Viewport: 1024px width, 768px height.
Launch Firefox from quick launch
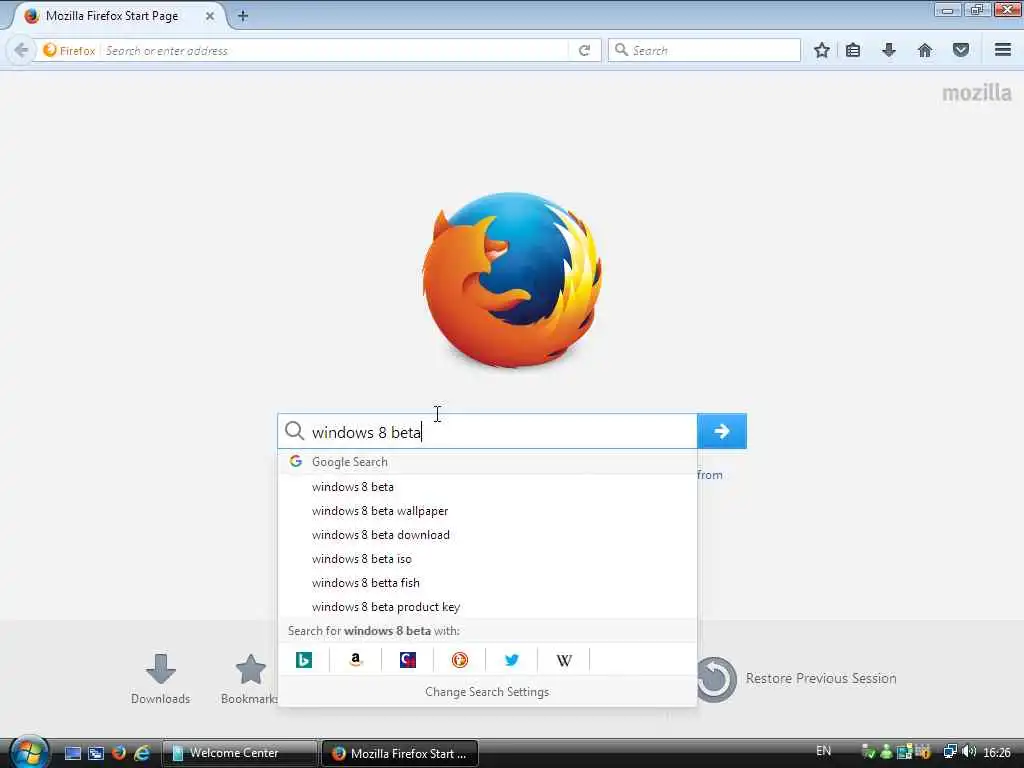pos(118,753)
